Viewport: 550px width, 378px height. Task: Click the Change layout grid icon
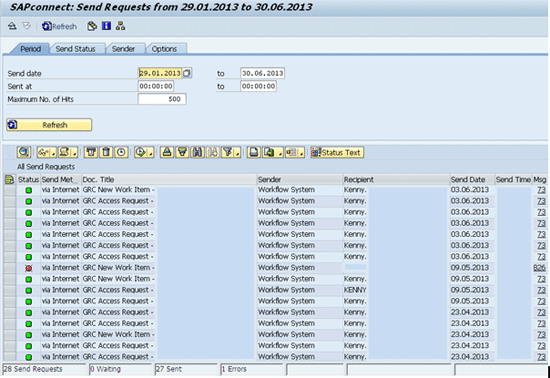292,153
